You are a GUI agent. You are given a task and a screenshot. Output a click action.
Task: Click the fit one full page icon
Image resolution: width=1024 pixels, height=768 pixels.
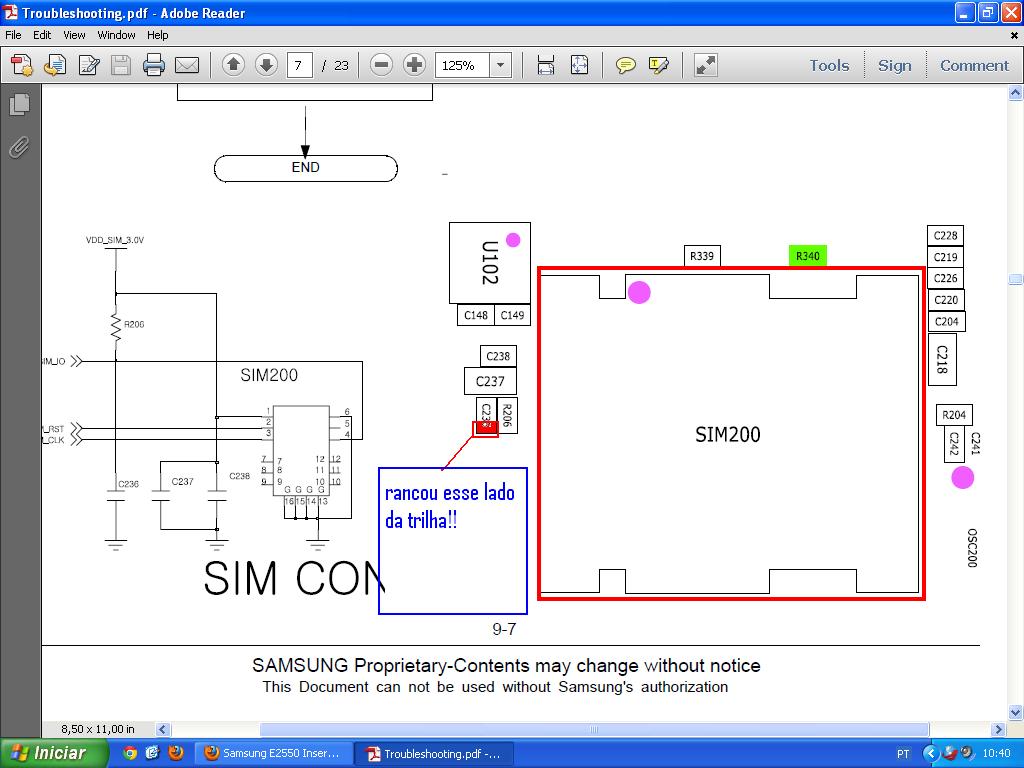(x=579, y=65)
